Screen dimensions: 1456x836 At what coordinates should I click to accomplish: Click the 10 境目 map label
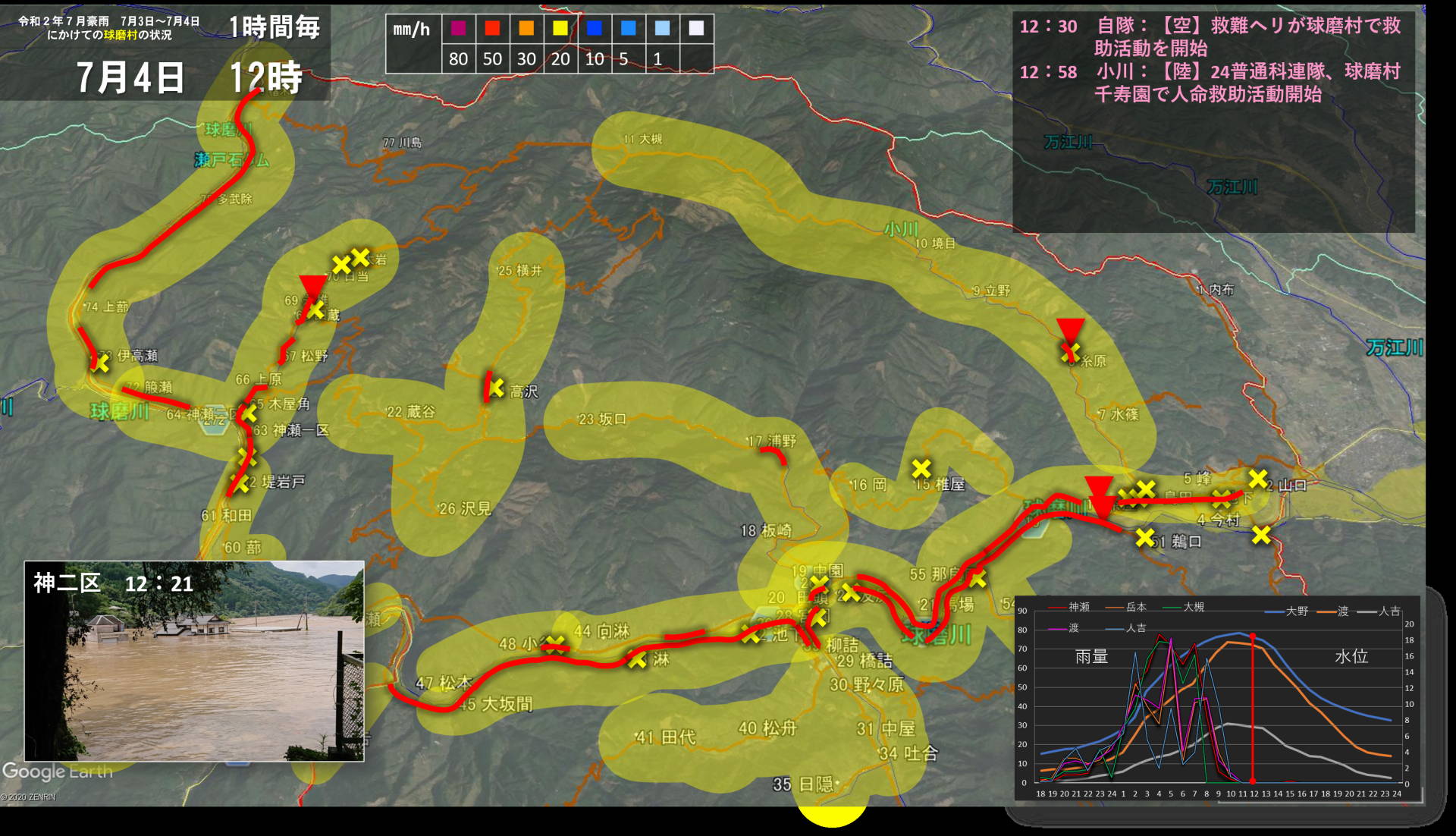(936, 244)
